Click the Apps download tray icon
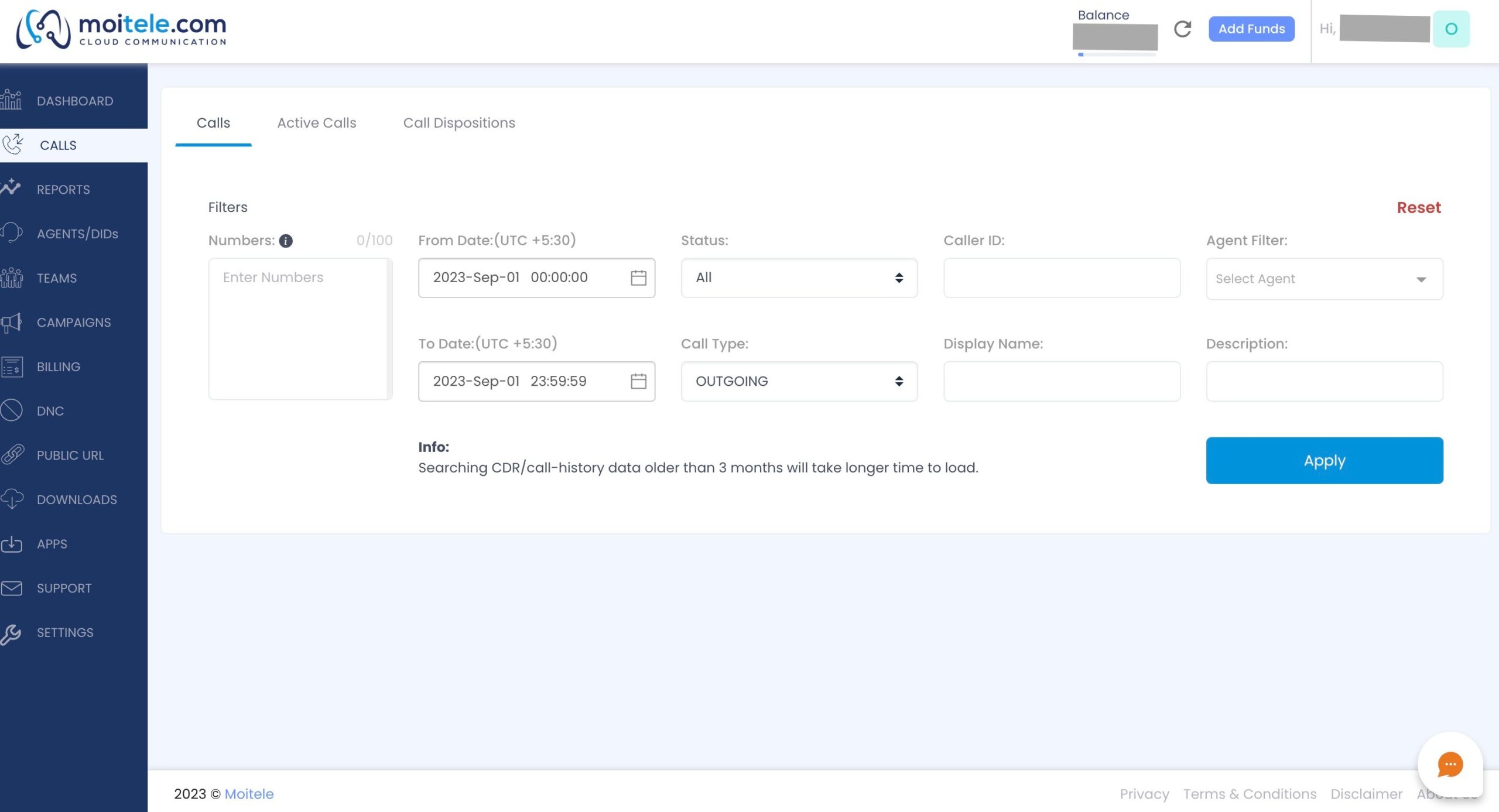 click(11, 544)
